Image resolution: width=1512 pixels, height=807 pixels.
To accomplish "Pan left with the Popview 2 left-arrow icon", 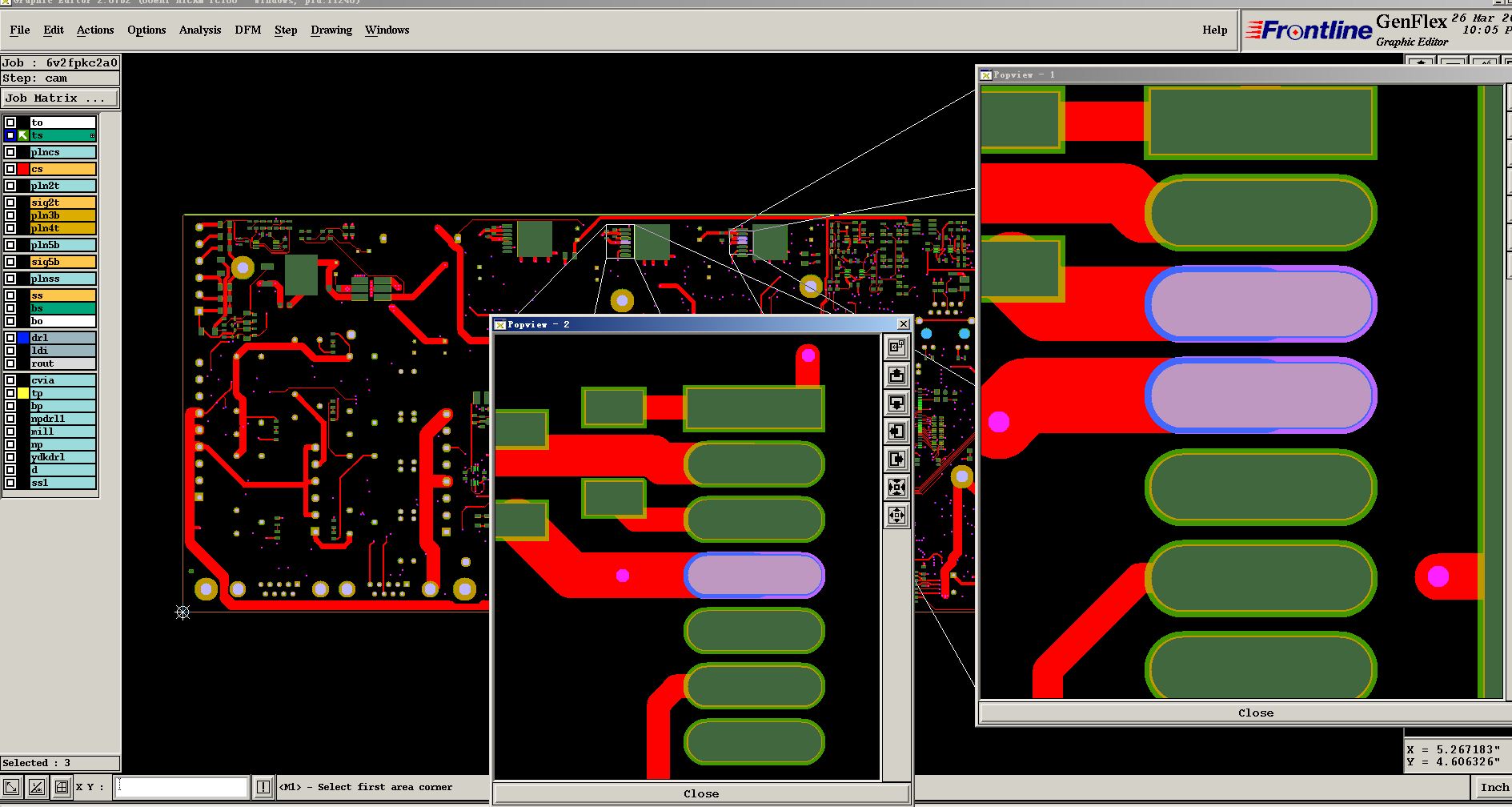I will [x=896, y=432].
